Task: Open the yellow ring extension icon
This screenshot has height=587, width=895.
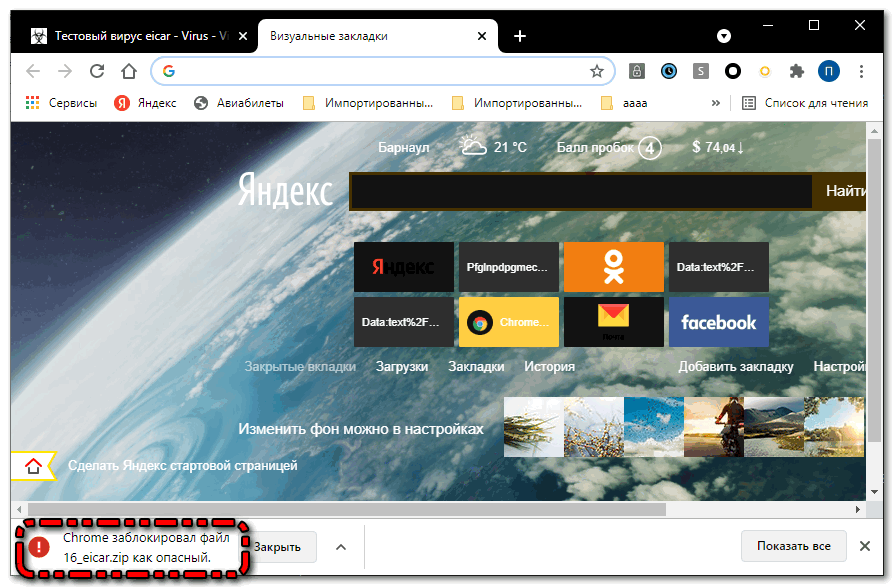Action: coord(764,71)
